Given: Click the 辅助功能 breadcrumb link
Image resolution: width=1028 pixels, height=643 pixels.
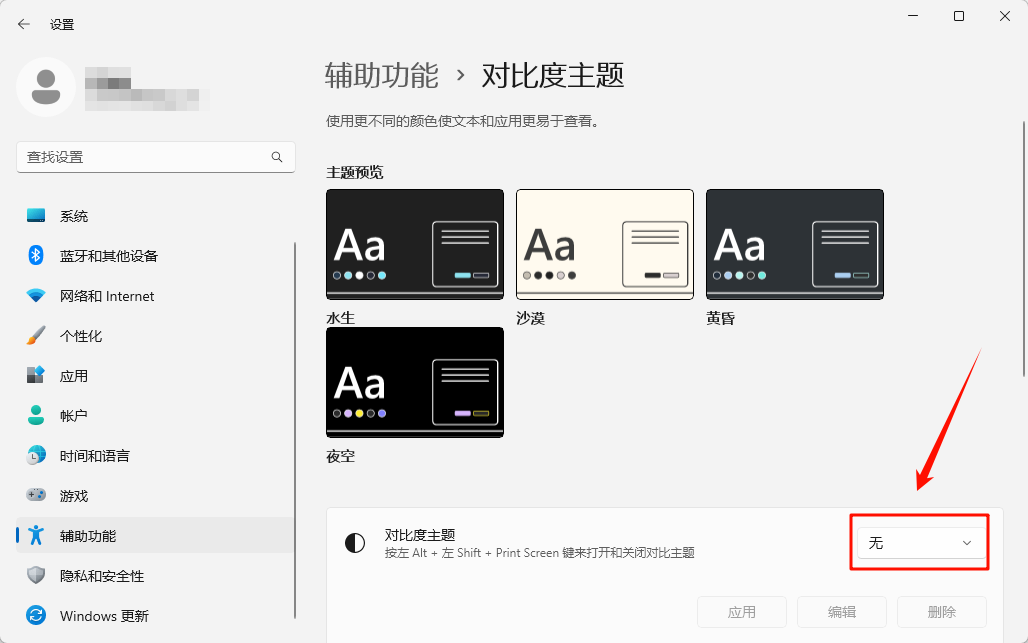Looking at the screenshot, I should click(x=381, y=75).
